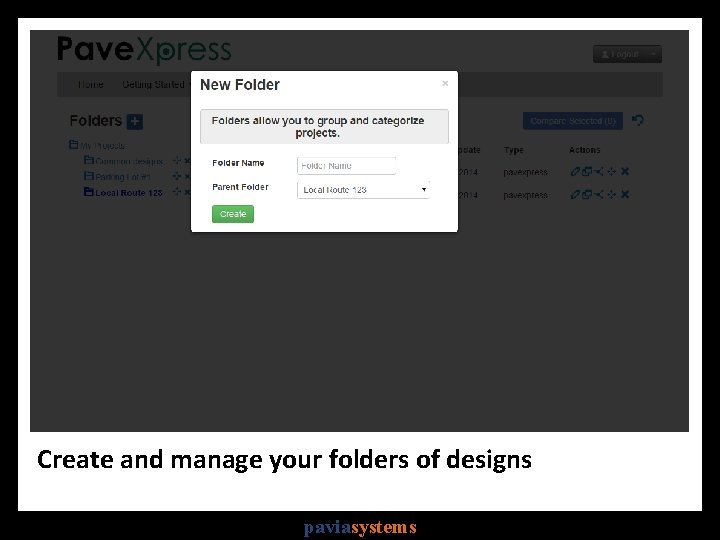Image resolution: width=720 pixels, height=540 pixels.
Task: Delete the bottom project row with X icon
Action: pyautogui.click(x=625, y=194)
